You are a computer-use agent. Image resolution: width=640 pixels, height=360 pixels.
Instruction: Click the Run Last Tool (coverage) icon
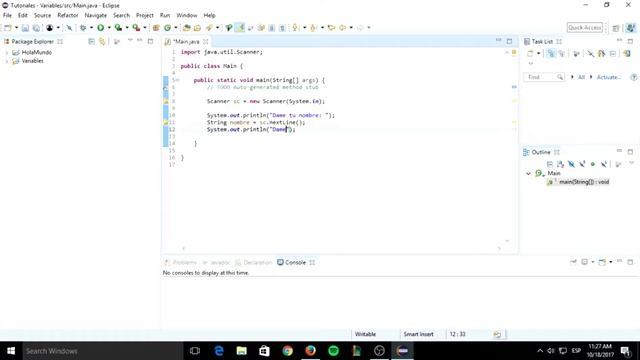[118, 28]
